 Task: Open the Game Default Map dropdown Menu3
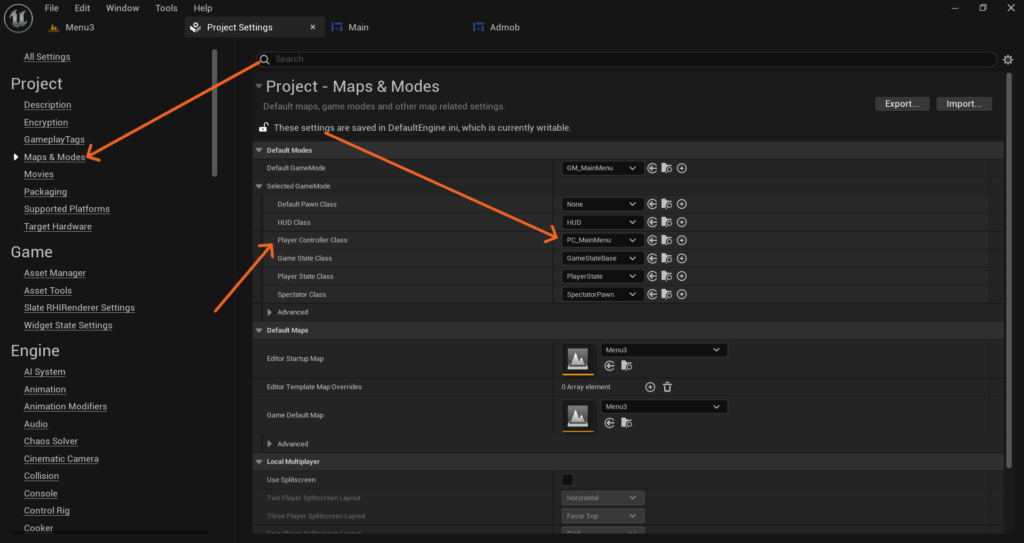[x=664, y=406]
